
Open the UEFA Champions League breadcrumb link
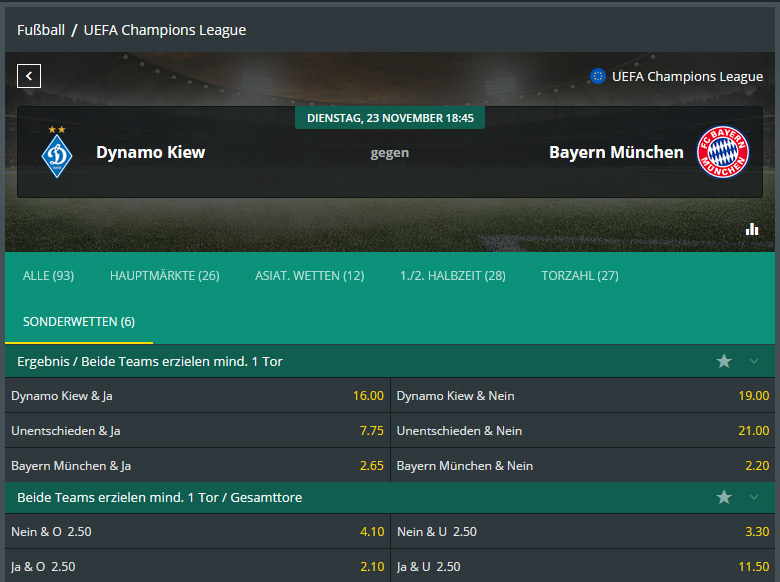coord(165,30)
